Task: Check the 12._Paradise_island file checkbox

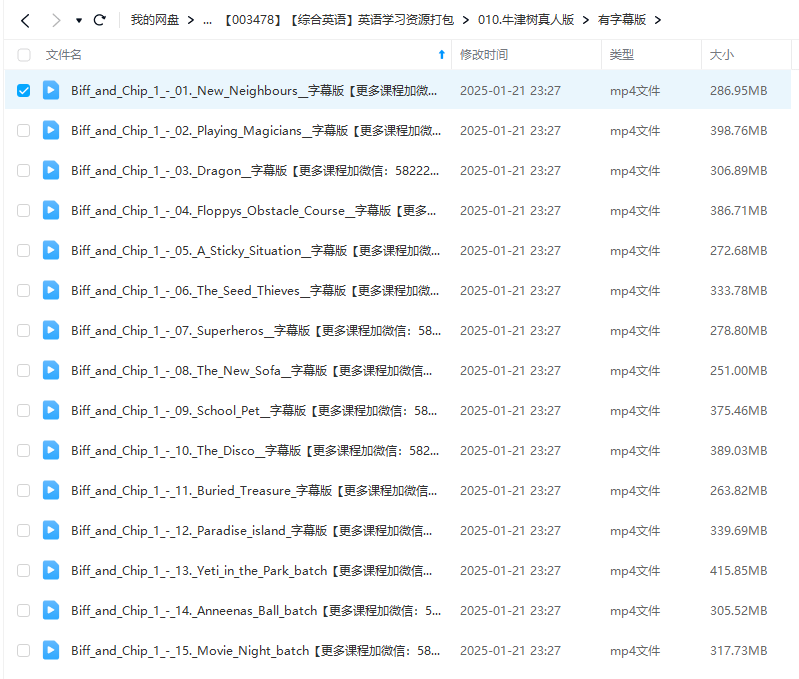Action: coord(23,530)
